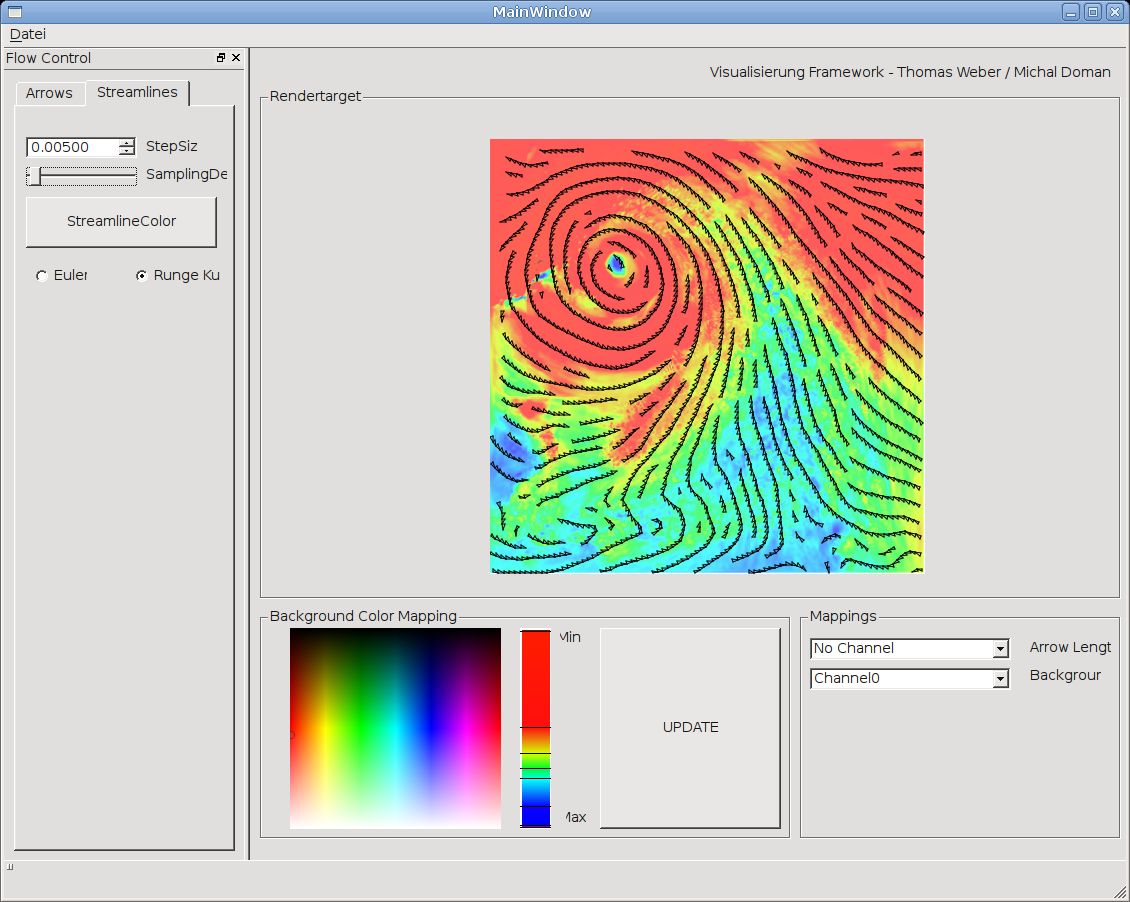This screenshot has width=1130, height=902.
Task: Select the Runge Kutta radio button
Action: tap(142, 276)
